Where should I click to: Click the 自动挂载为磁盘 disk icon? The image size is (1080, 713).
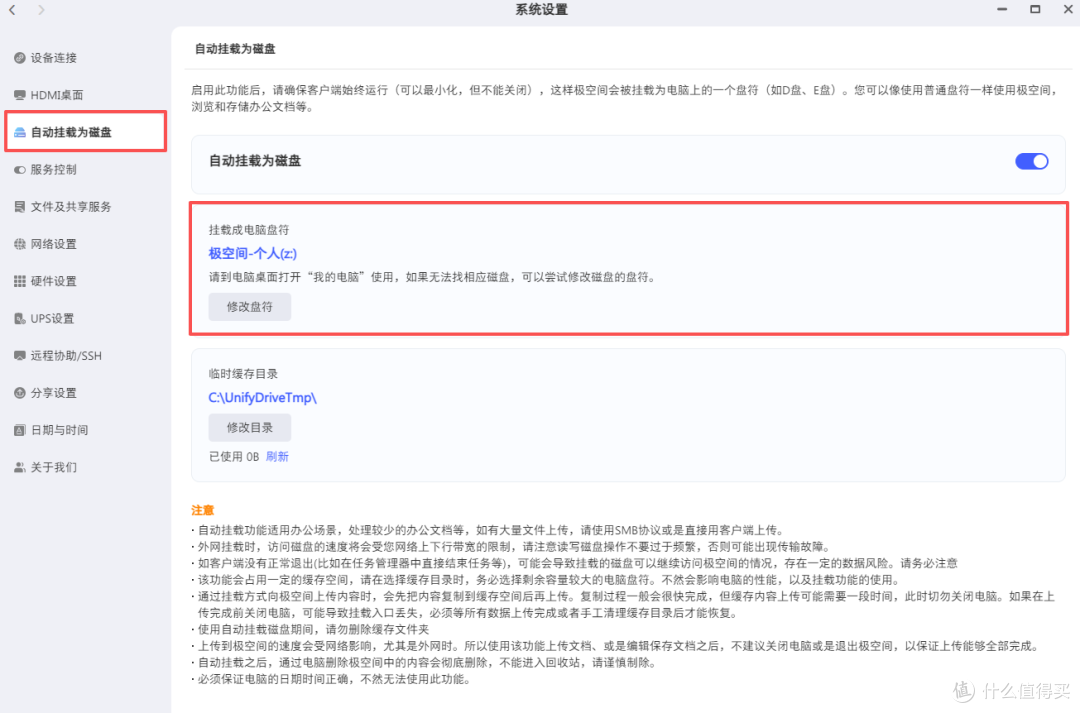pyautogui.click(x=18, y=131)
